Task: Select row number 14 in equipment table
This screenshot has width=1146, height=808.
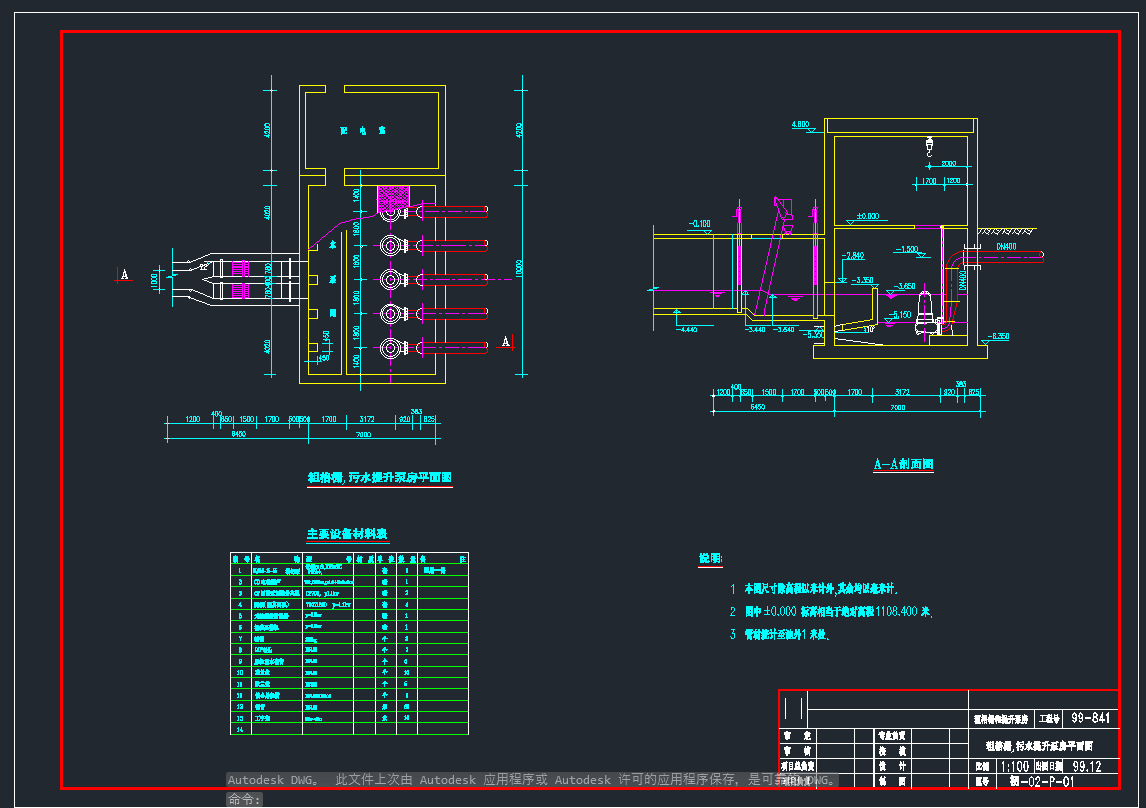Action: point(240,730)
